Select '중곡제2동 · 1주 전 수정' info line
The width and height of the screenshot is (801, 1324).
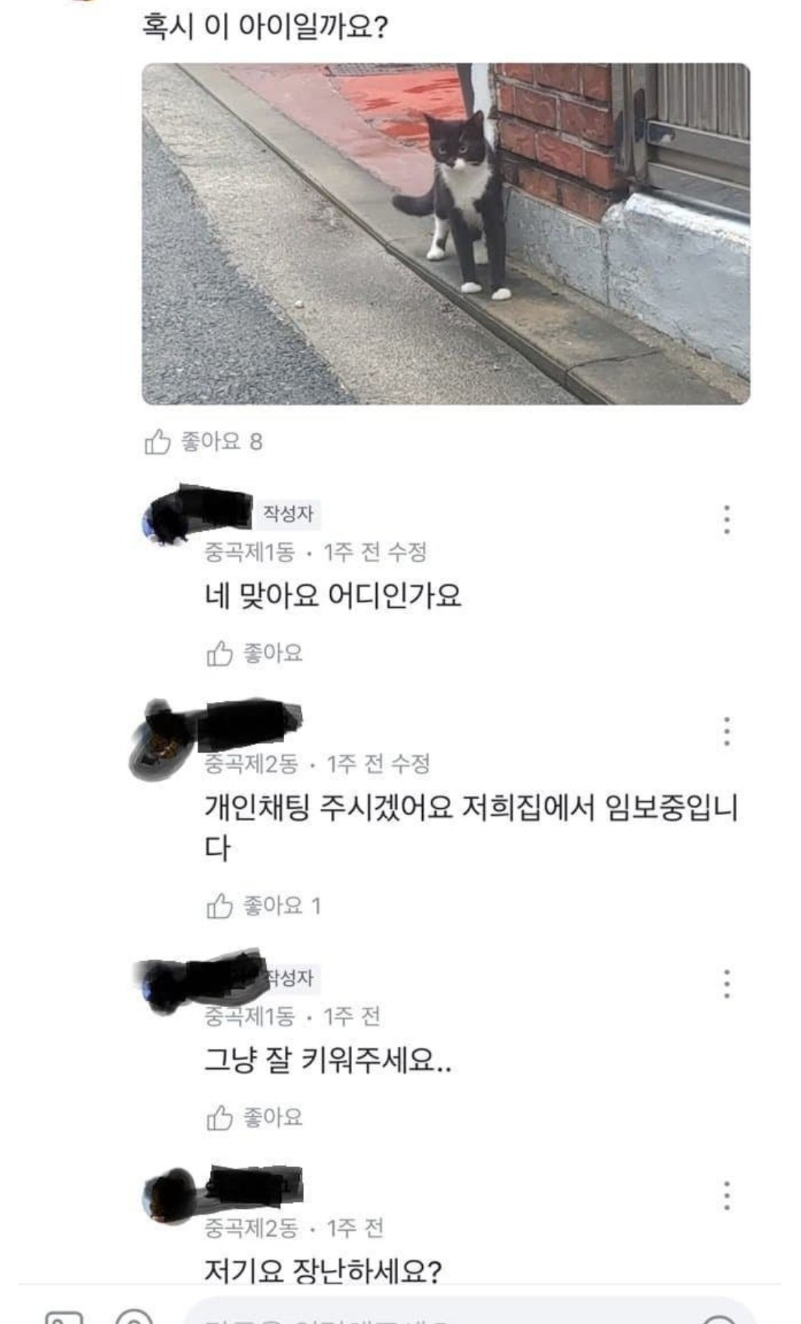coord(317,764)
